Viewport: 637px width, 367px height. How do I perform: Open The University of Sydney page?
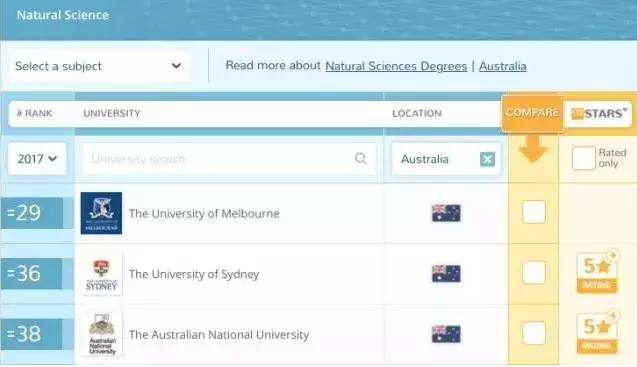coord(194,274)
